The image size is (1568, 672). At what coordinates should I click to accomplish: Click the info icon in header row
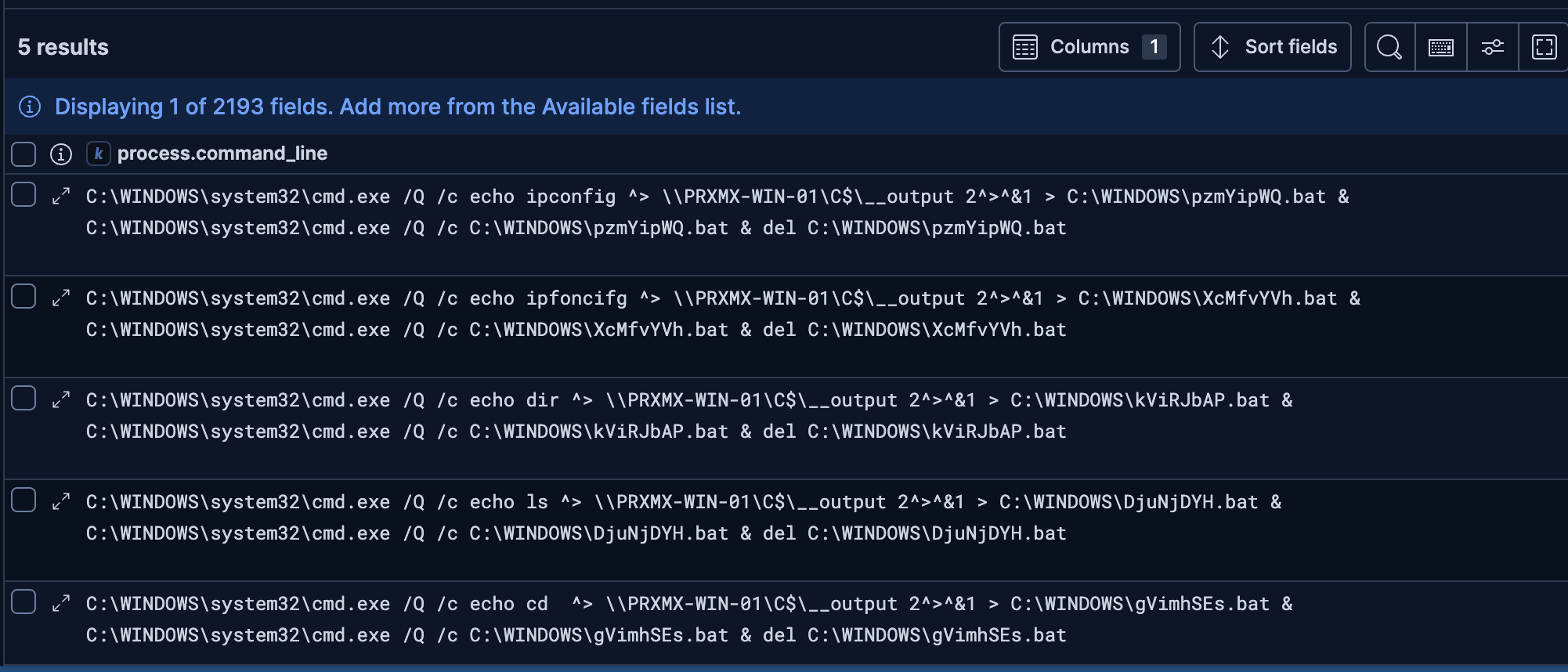[61, 154]
